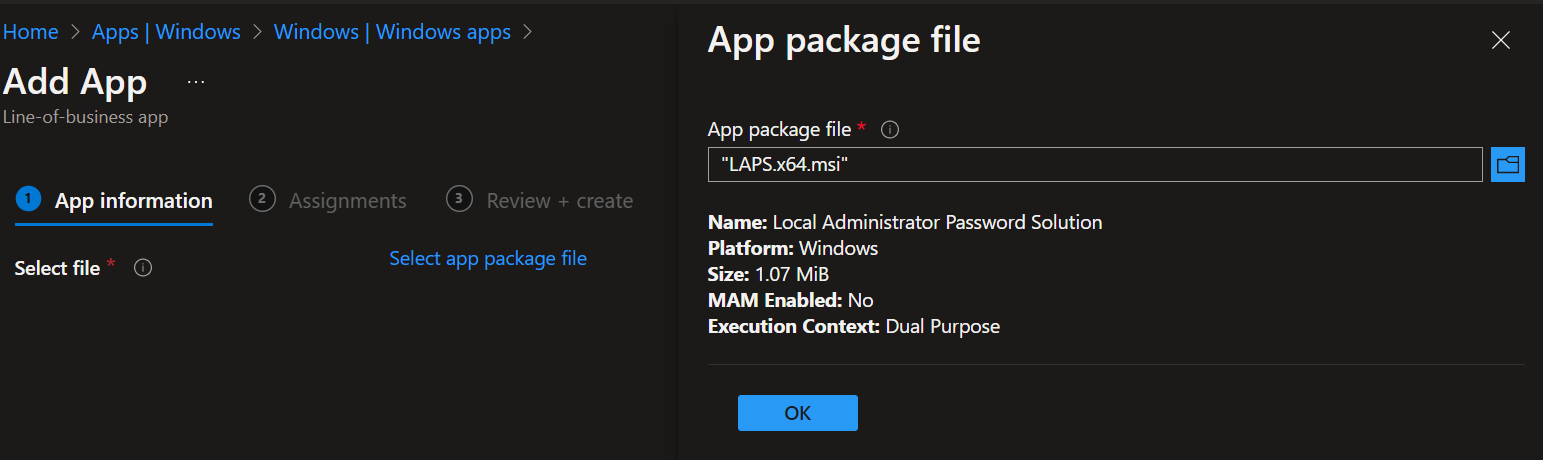Click Execution Context: Dual Purpose text

pos(854,326)
